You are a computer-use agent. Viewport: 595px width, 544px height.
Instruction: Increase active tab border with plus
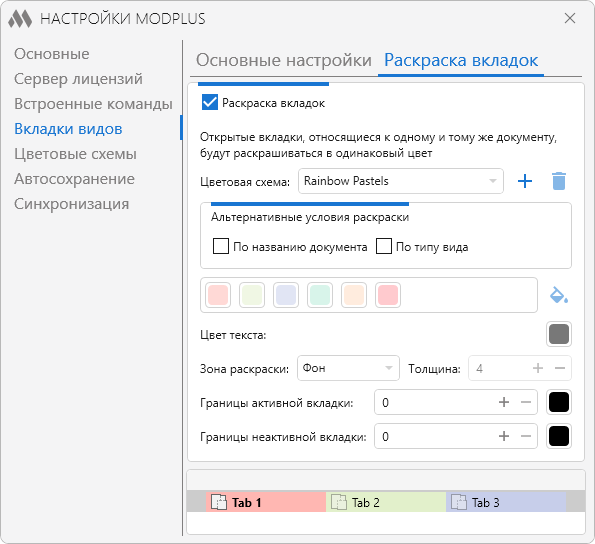504,402
